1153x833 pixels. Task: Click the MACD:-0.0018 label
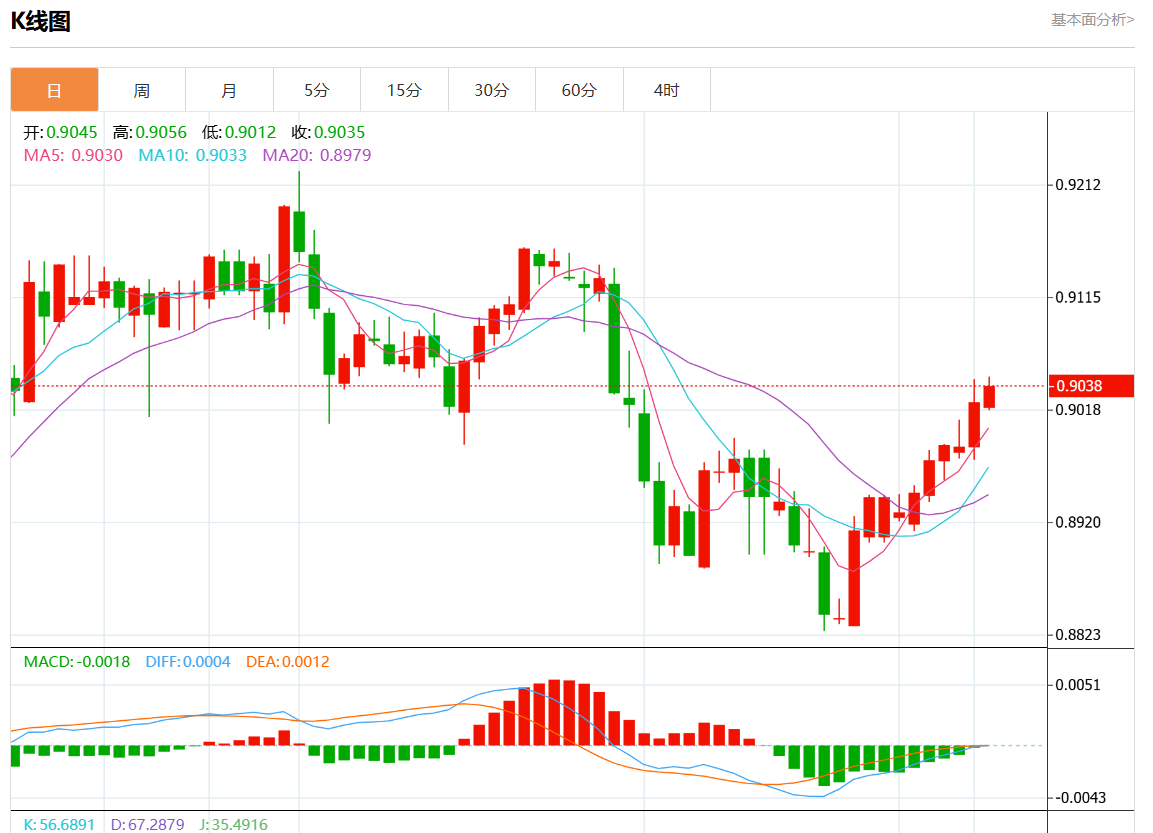76,662
